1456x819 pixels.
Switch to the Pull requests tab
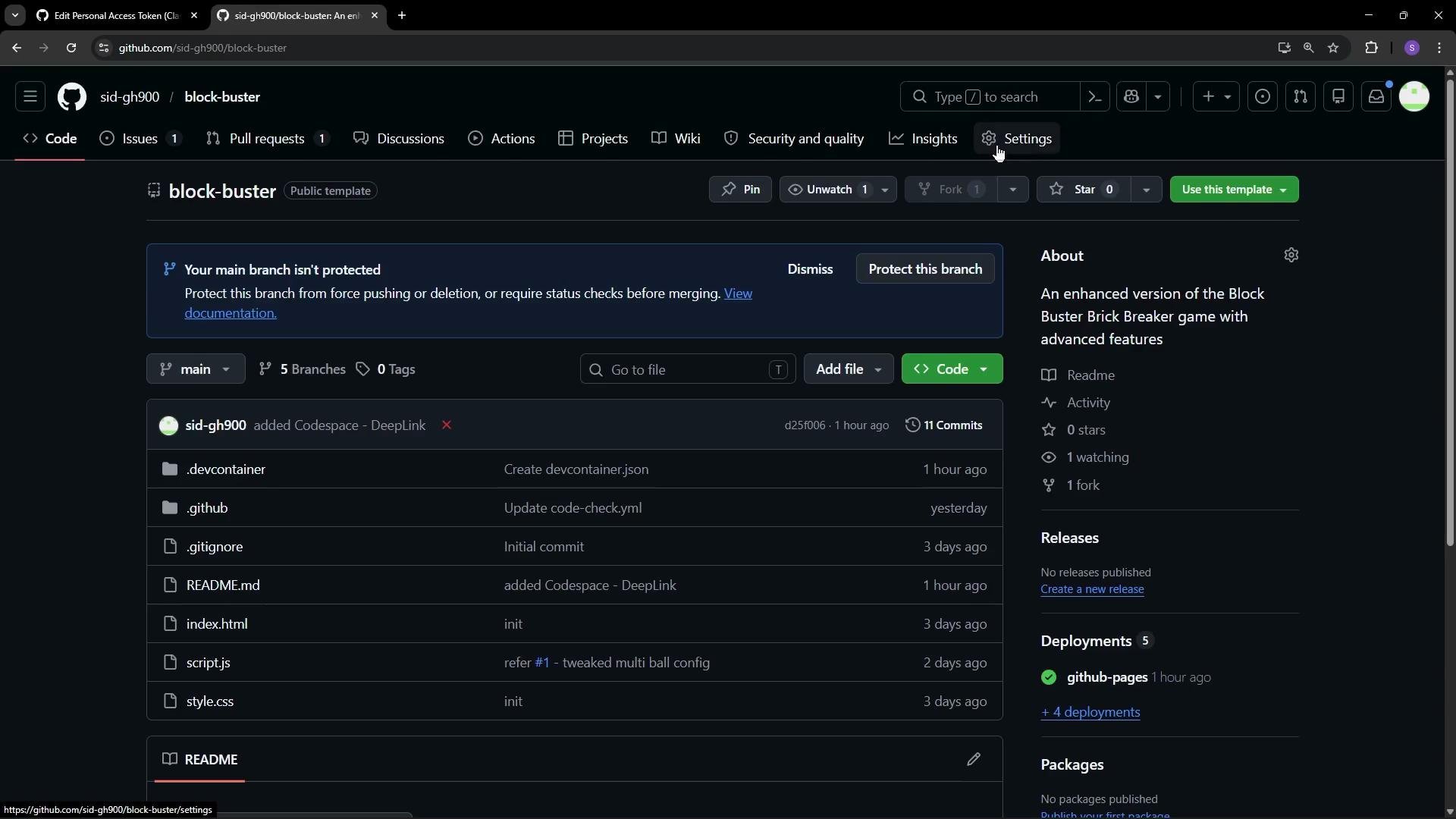click(267, 139)
